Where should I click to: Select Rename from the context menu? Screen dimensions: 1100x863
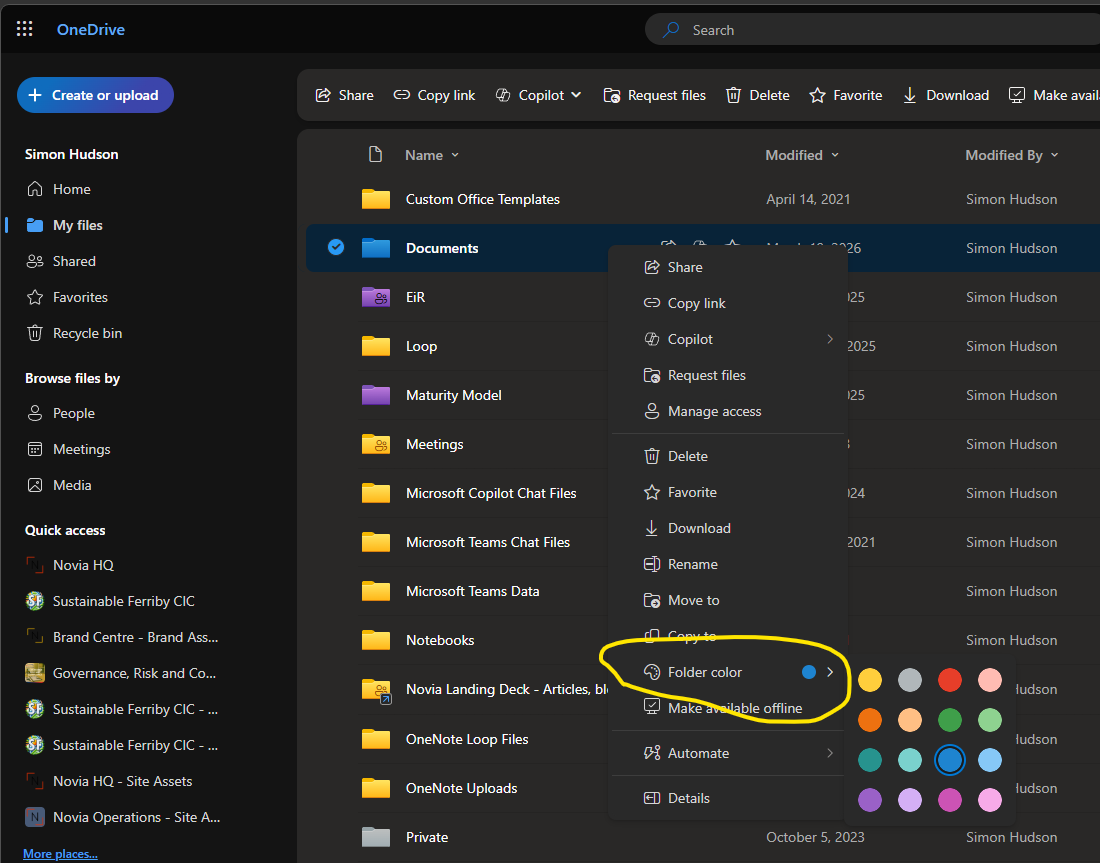[x=692, y=564]
